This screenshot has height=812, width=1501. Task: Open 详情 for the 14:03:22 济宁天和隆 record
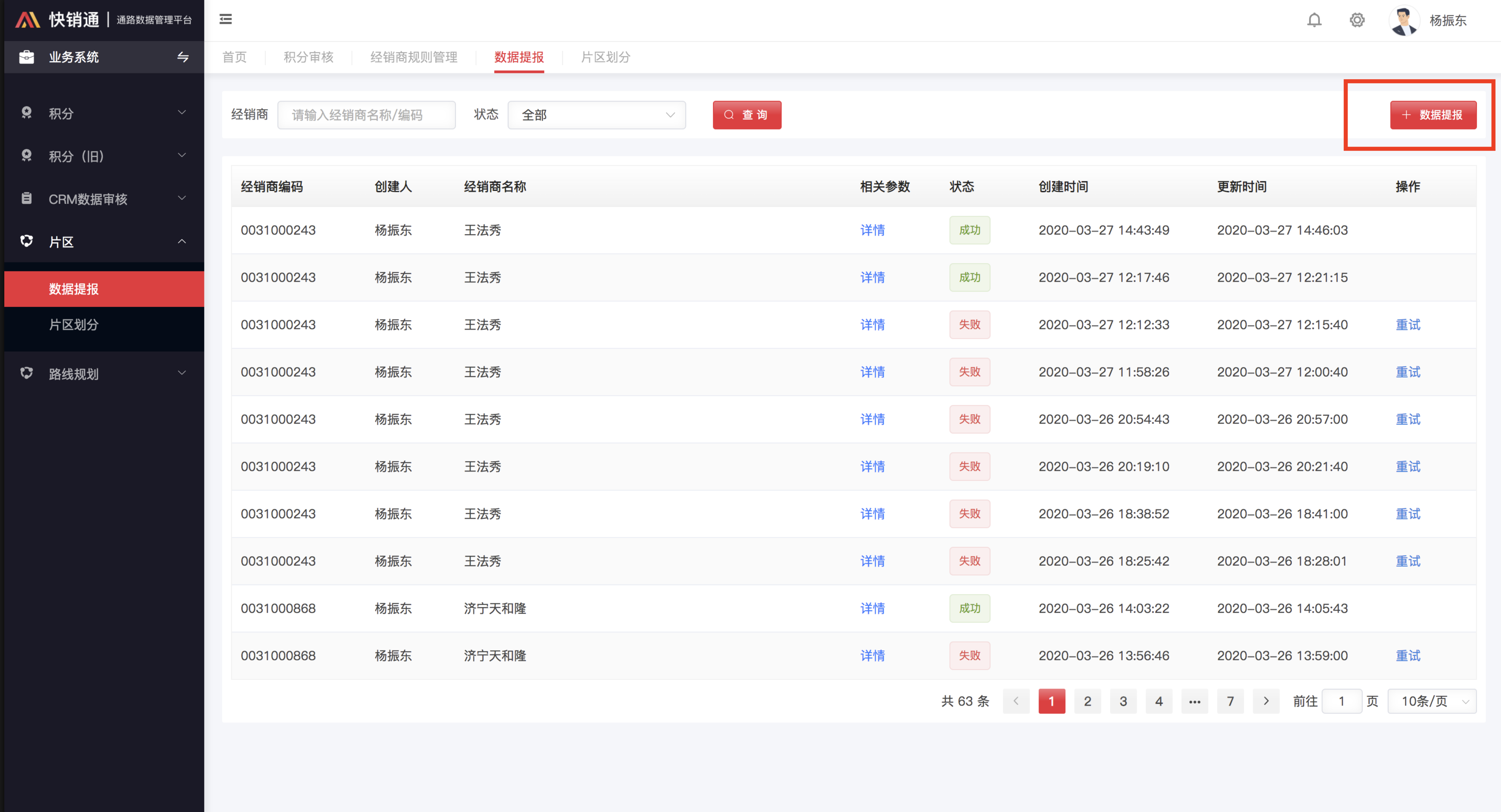[x=872, y=608]
